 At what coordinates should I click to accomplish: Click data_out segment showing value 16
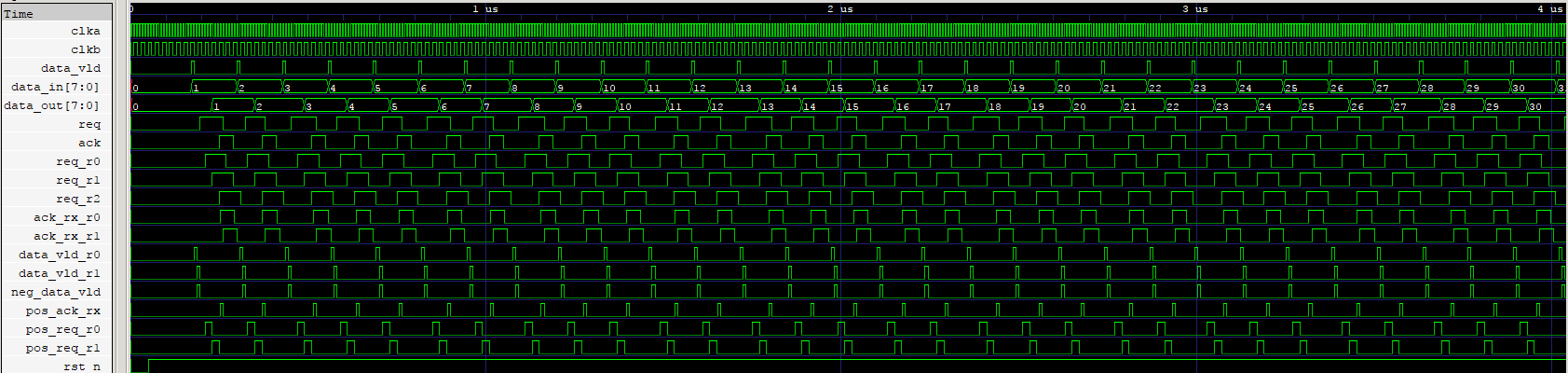tap(916, 105)
